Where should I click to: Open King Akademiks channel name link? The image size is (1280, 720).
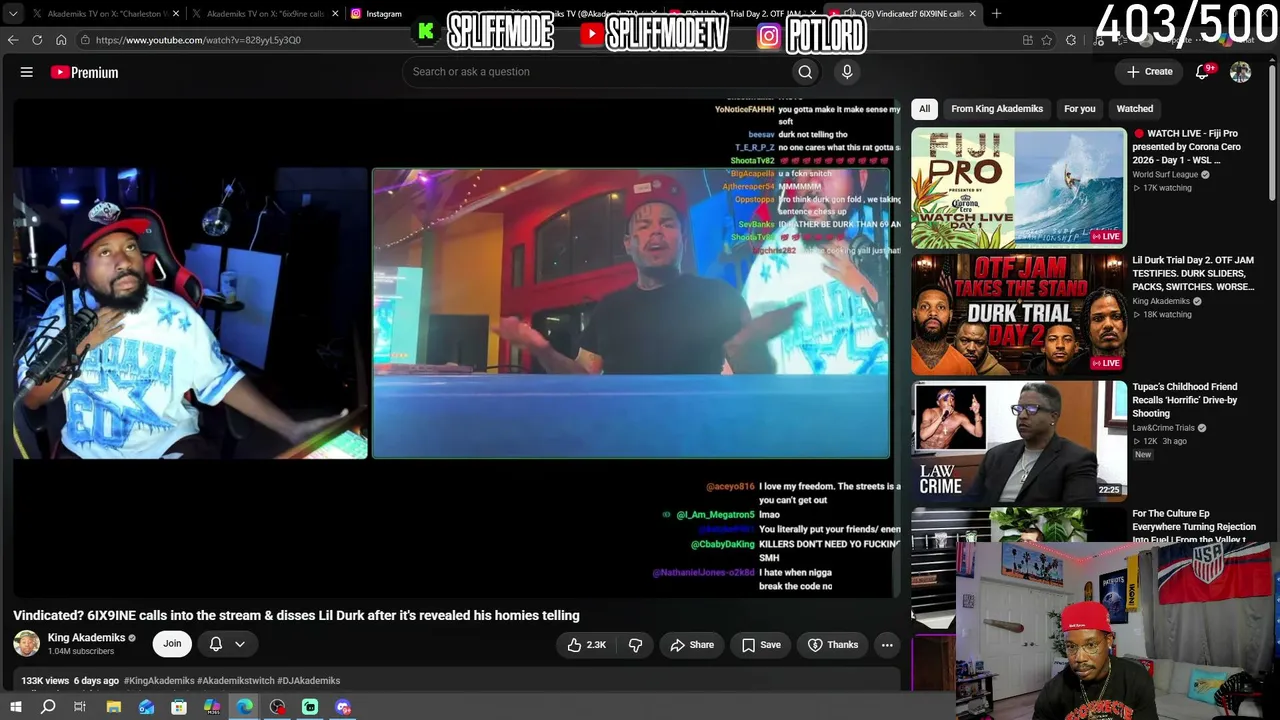click(x=86, y=638)
